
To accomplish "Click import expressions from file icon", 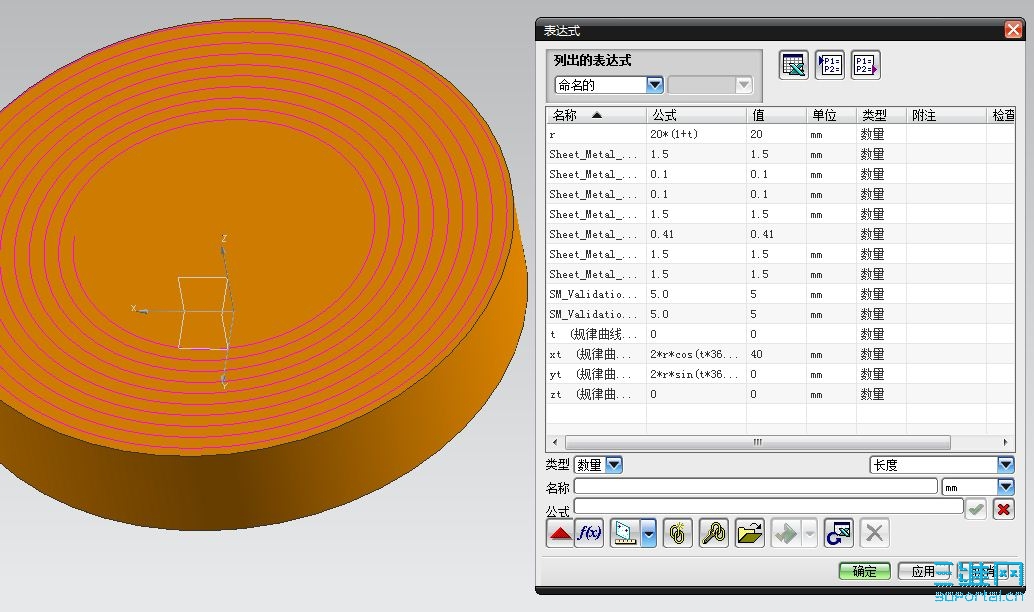I will tap(830, 65).
